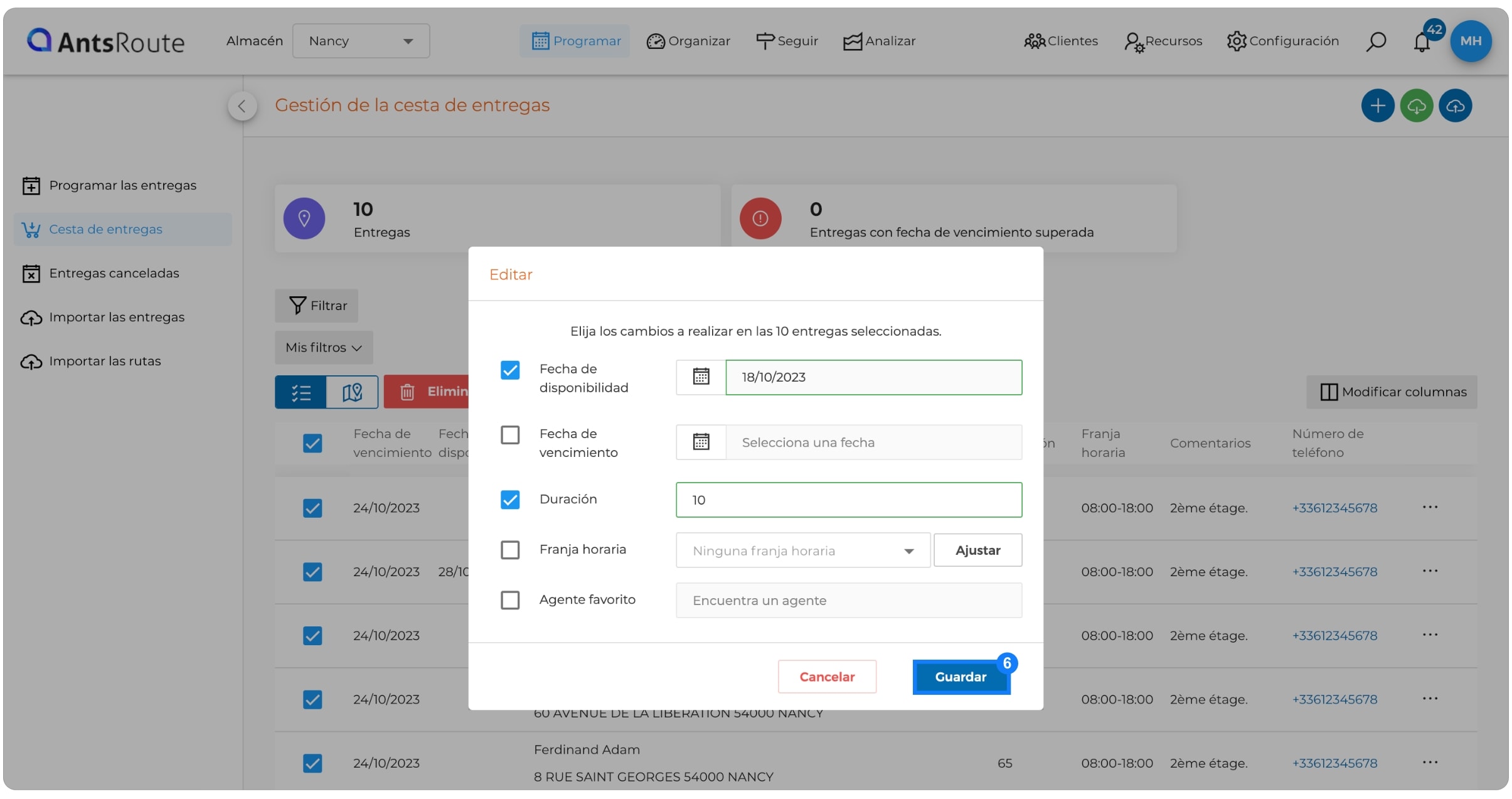The height and width of the screenshot is (799, 1512).
Task: Click phone number link in Ferdinand Adam row
Action: click(x=1334, y=763)
